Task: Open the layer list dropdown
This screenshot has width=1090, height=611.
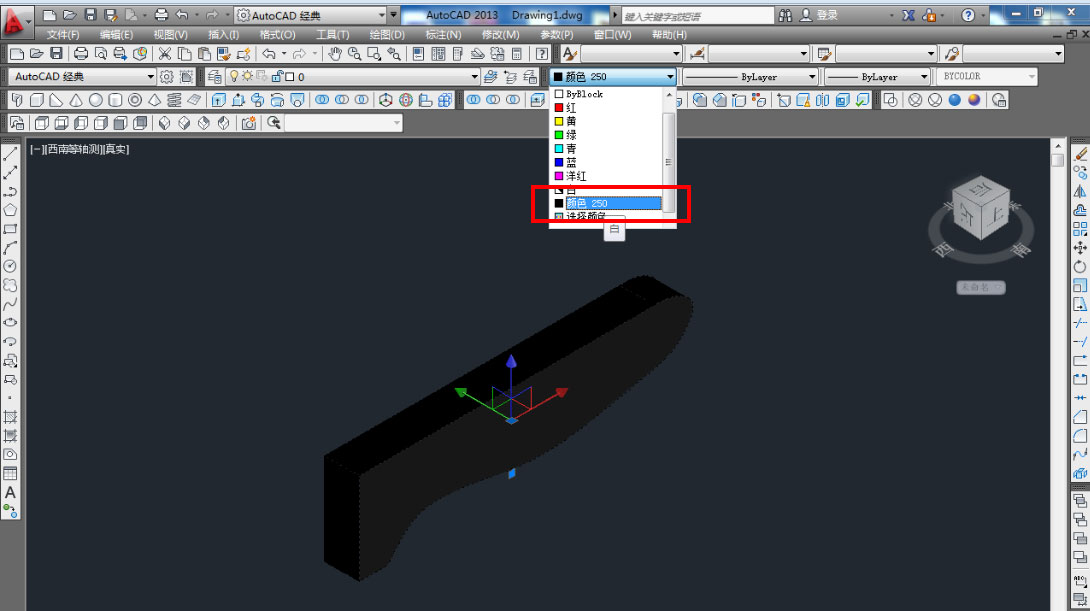Action: pos(474,77)
